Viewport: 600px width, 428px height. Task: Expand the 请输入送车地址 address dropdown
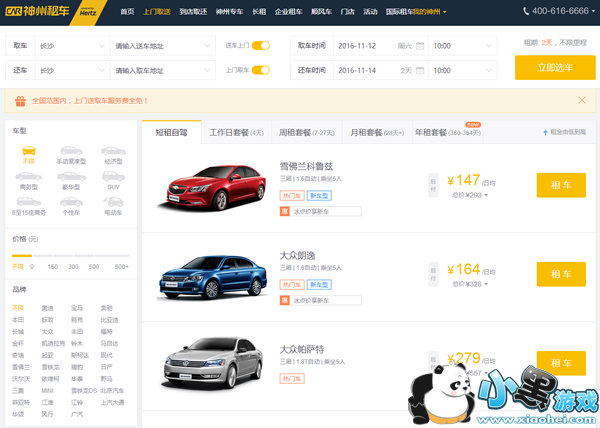[x=163, y=46]
